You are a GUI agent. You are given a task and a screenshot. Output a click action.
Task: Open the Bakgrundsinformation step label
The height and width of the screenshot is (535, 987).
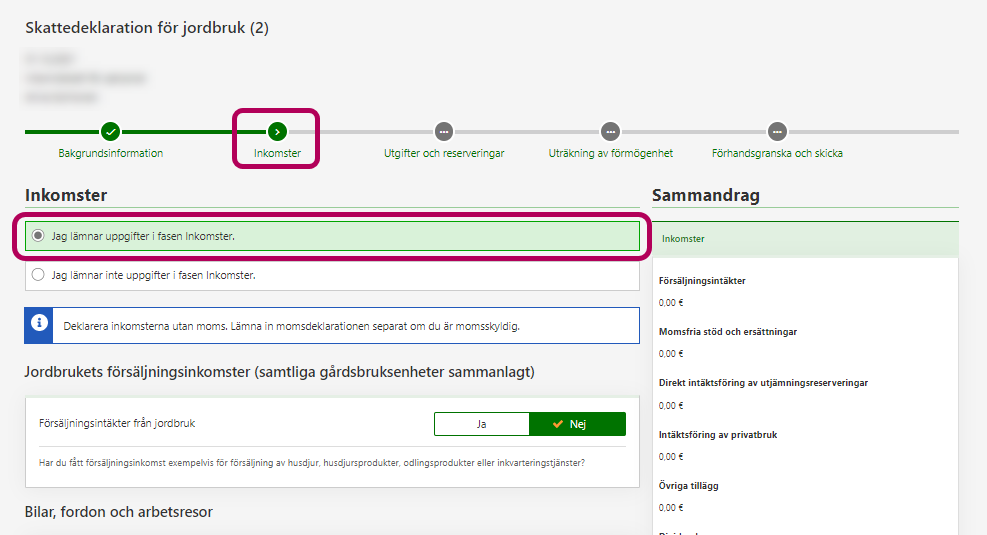point(111,154)
